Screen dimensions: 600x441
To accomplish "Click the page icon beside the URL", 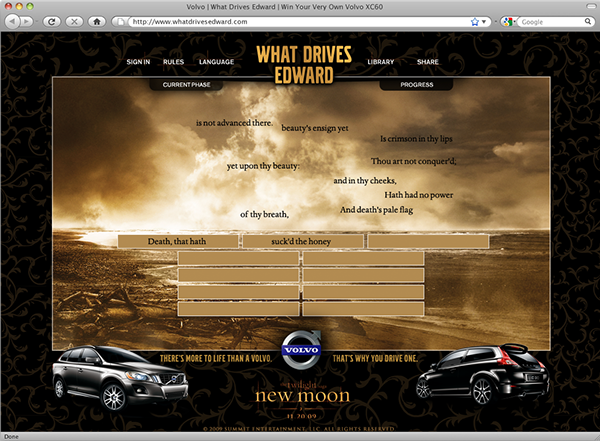I will click(x=121, y=22).
